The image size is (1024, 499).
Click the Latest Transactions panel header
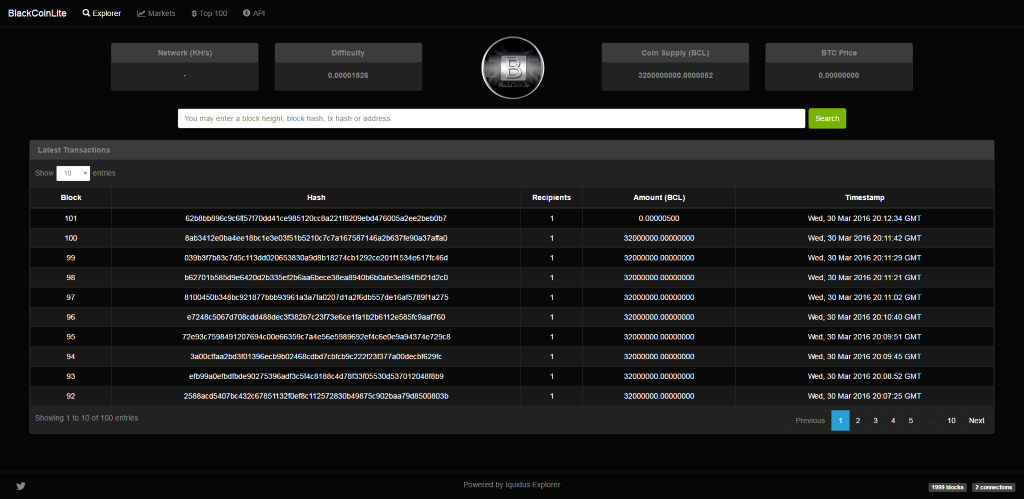coord(512,150)
